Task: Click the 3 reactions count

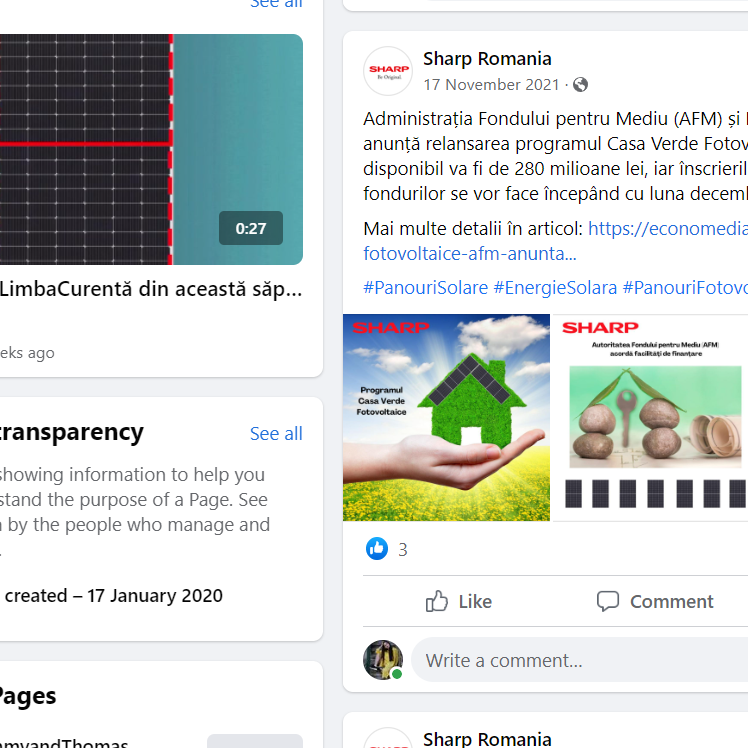Action: pyautogui.click(x=403, y=550)
